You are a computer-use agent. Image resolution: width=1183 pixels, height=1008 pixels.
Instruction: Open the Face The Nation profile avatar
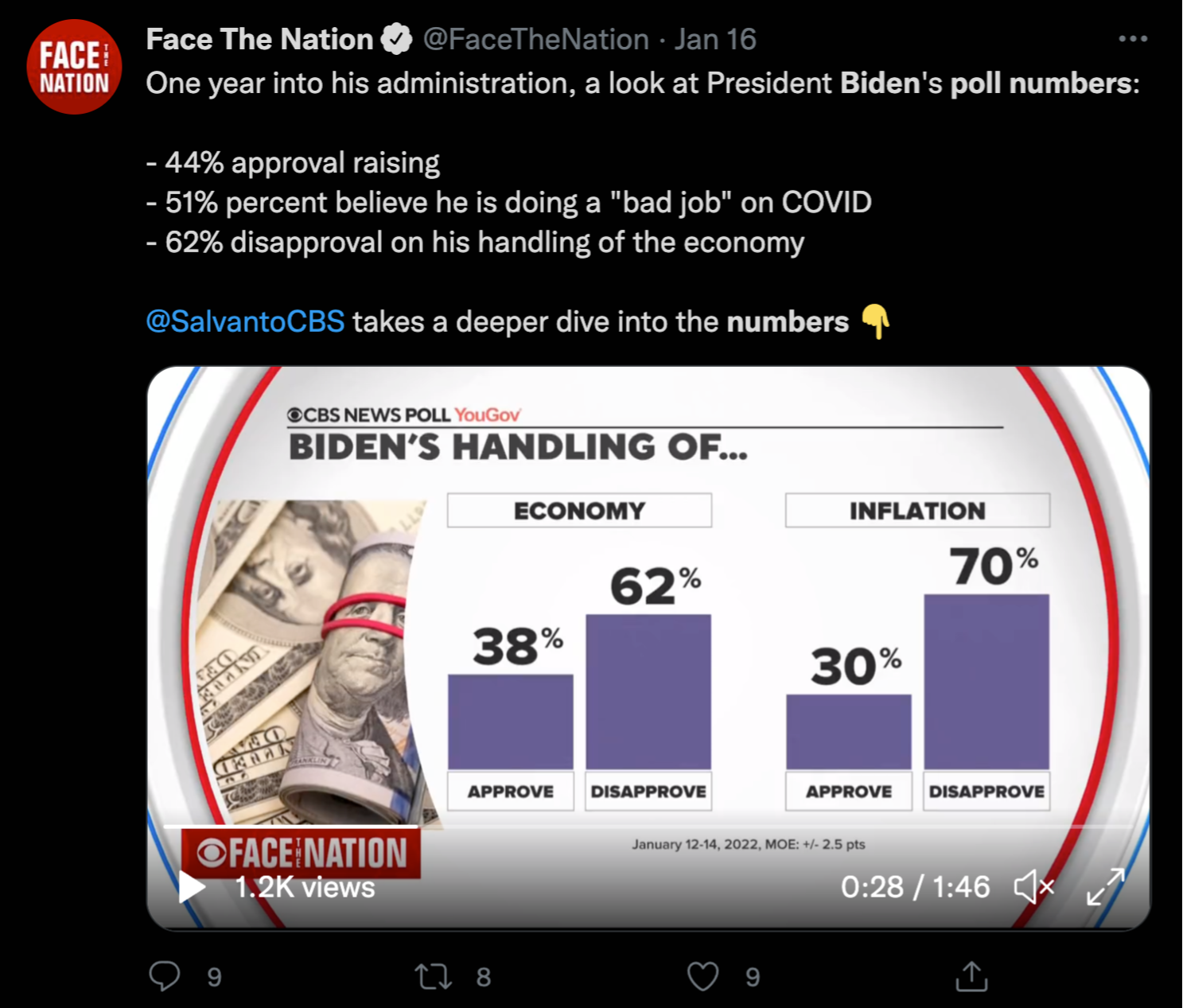tap(74, 67)
